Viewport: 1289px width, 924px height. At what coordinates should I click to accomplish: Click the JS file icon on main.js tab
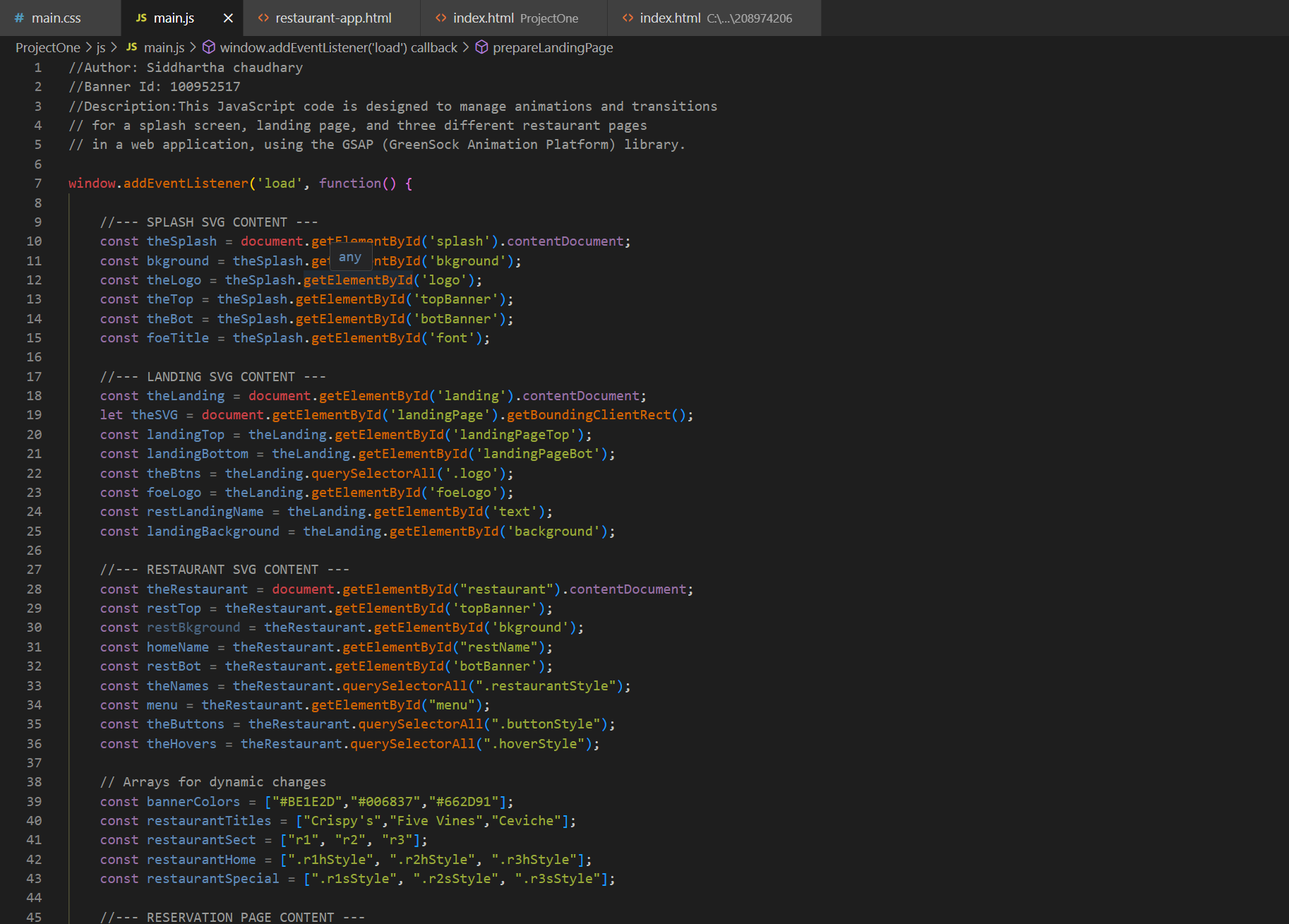point(141,18)
